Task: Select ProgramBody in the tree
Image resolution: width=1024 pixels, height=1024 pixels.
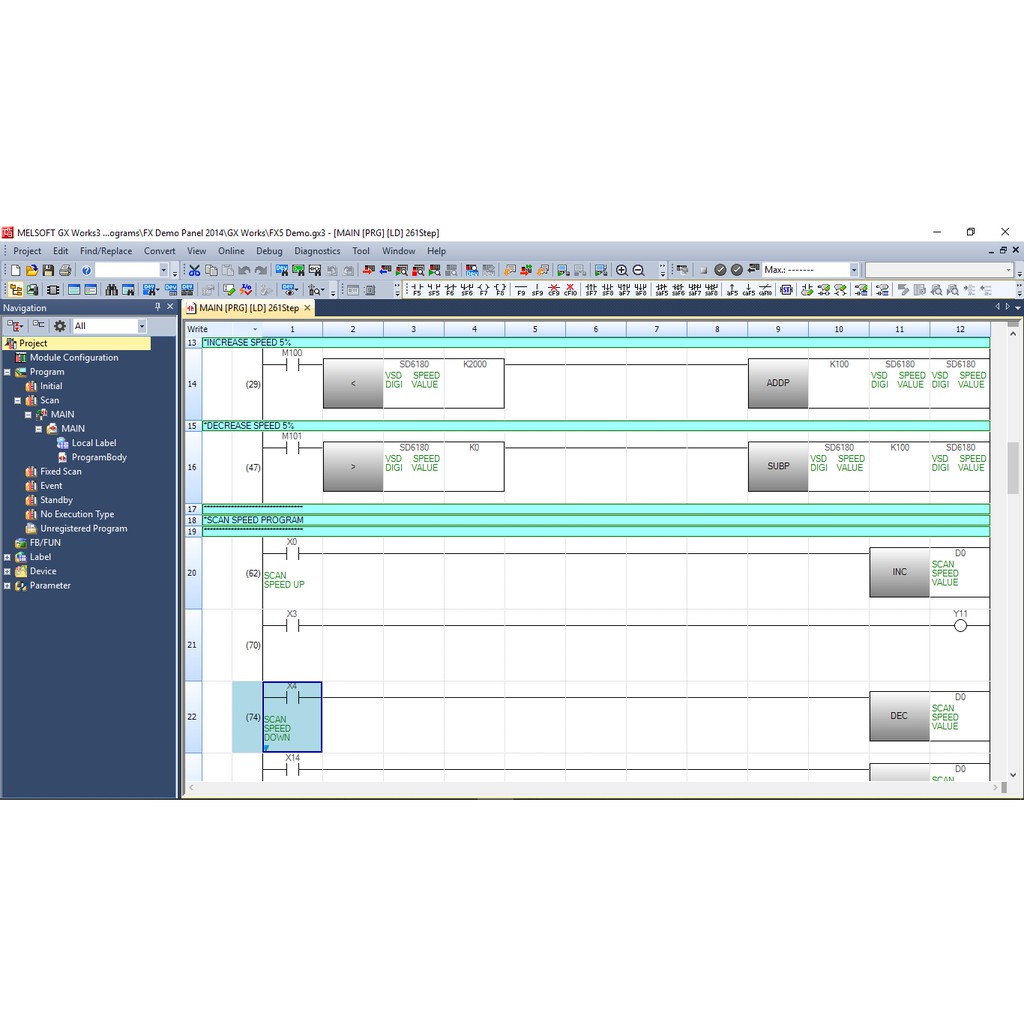Action: point(99,457)
